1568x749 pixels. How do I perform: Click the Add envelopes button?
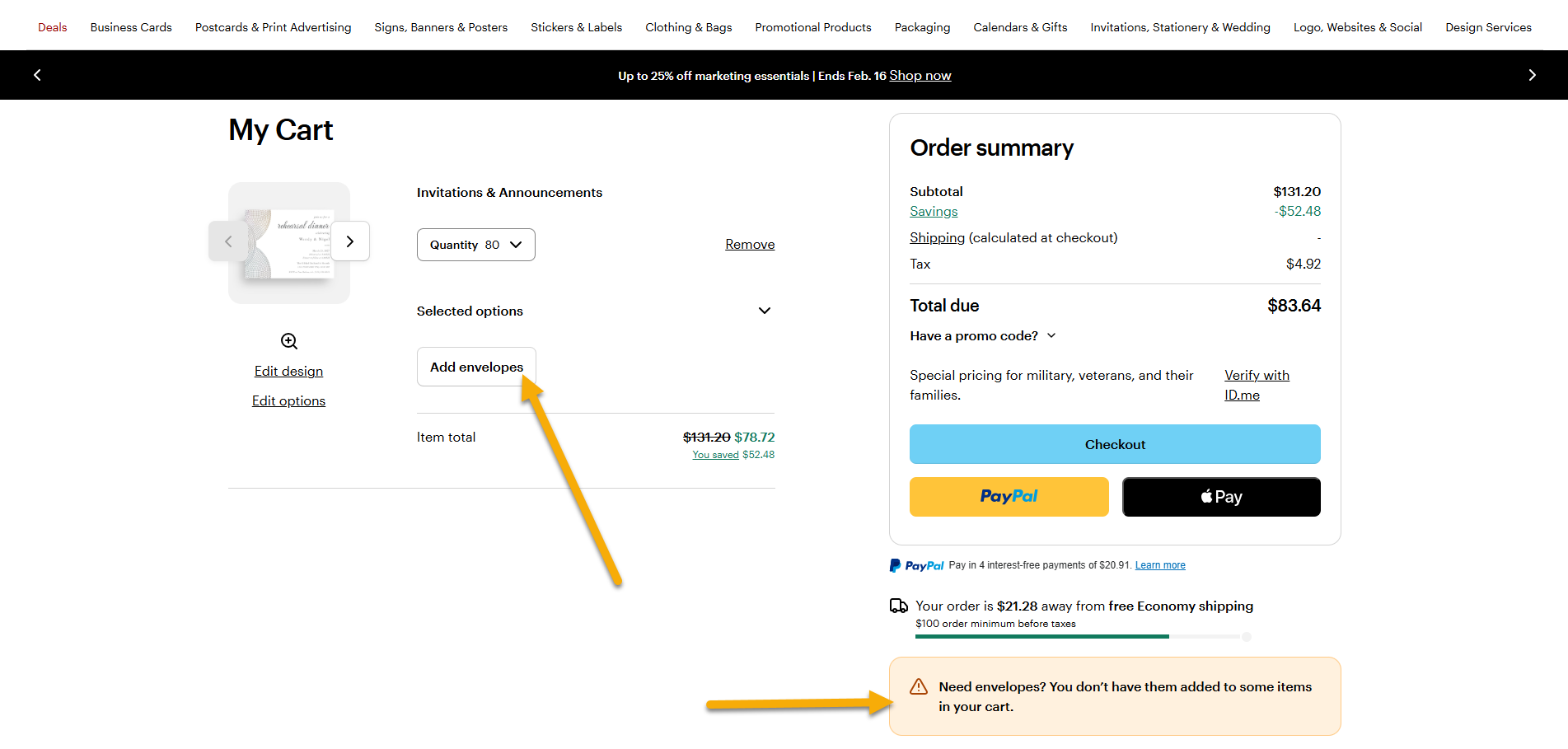click(476, 367)
